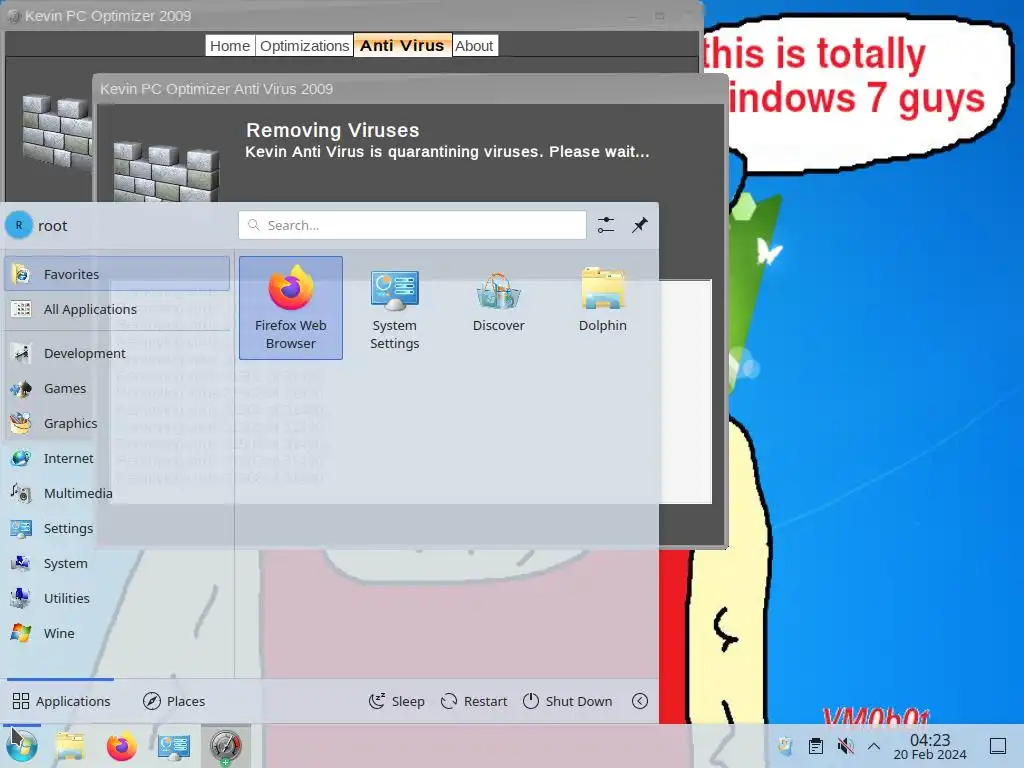This screenshot has height=768, width=1024.
Task: Open the Multimedia category
Action: pos(117,493)
